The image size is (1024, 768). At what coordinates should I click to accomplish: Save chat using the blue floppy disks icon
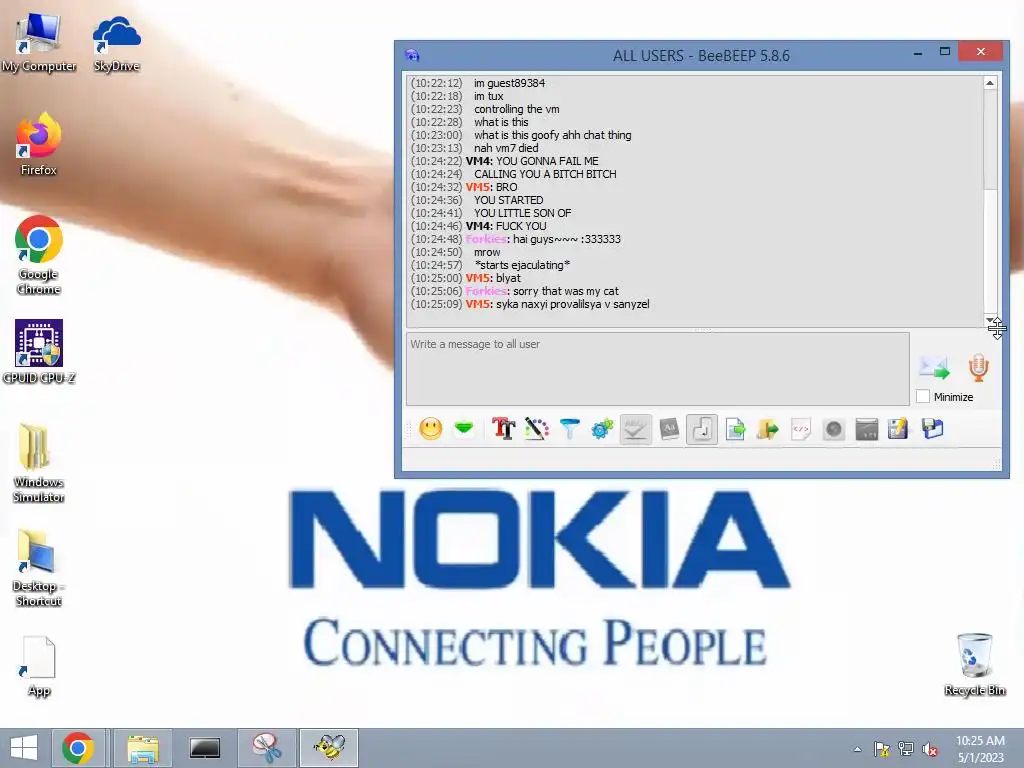pyautogui.click(x=933, y=429)
